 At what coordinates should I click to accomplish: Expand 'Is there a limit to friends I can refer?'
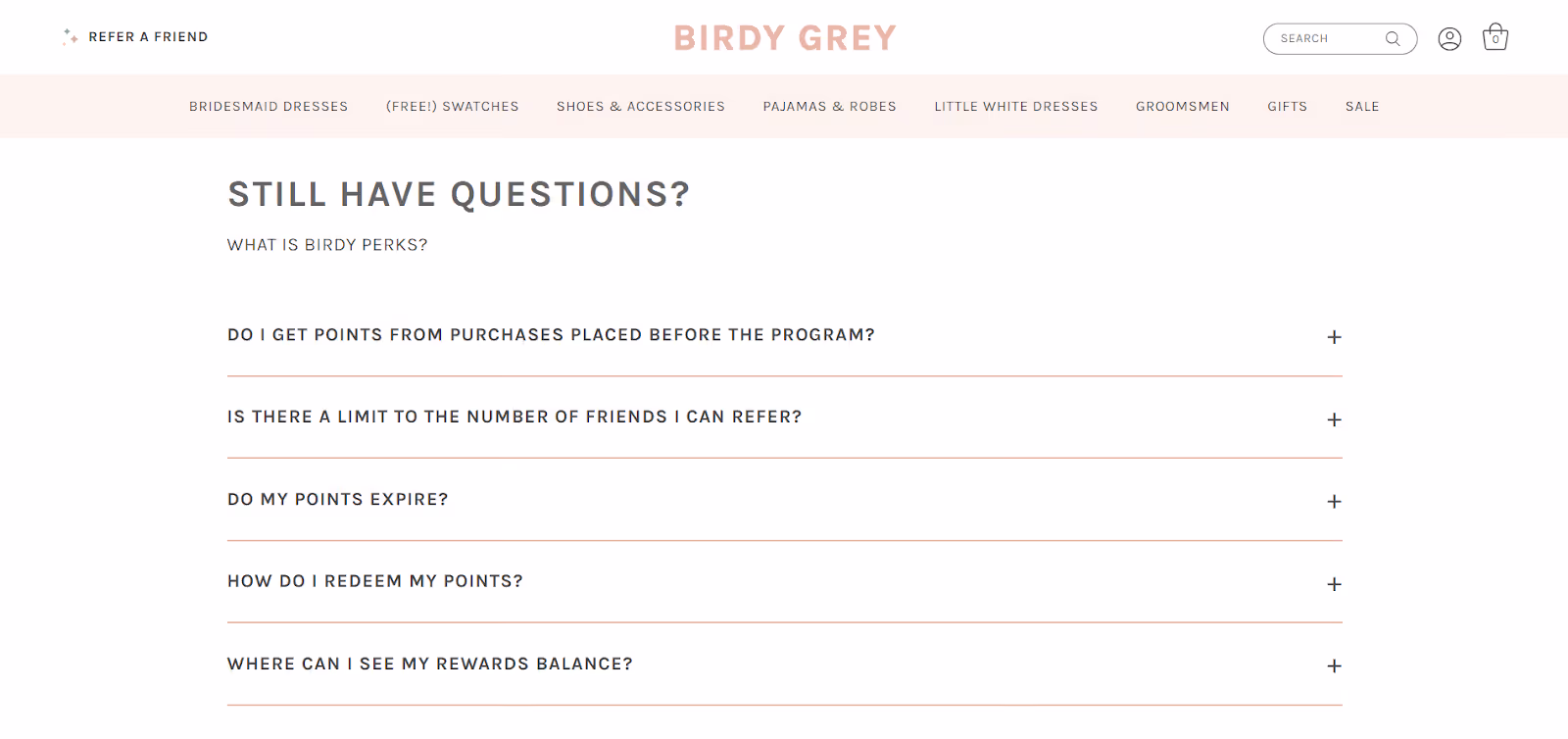1333,419
